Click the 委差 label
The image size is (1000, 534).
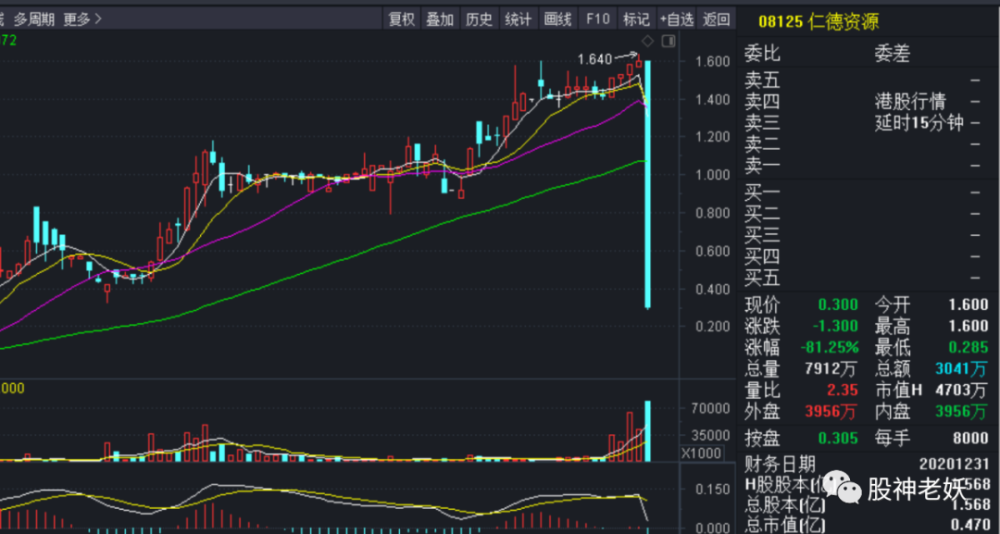[892, 55]
